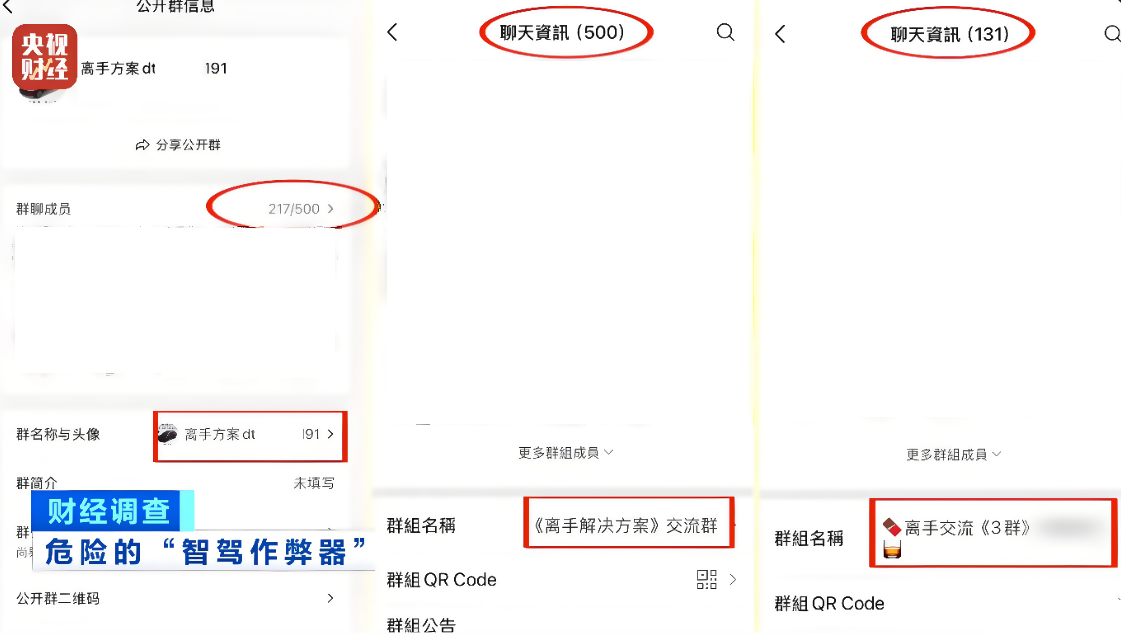Open 群組QR Code in the 131-member chat
Screen dimensions: 1121x642
[830, 604]
